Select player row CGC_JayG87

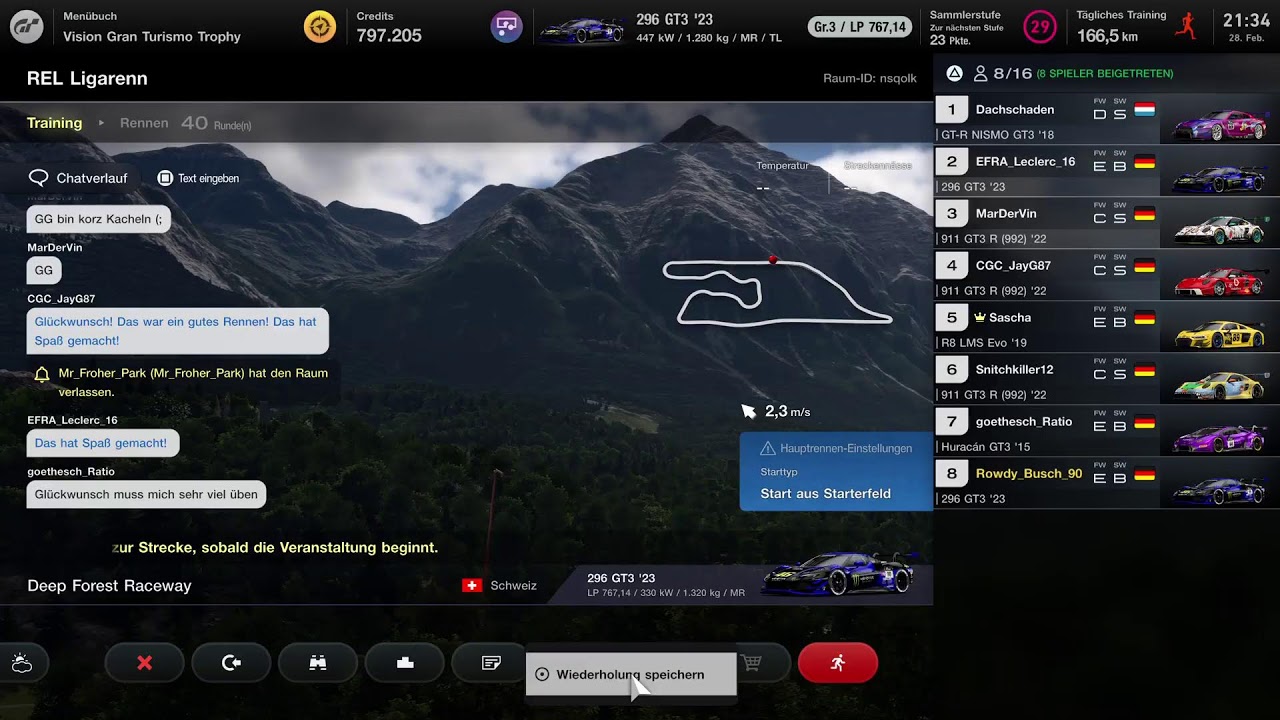tap(1107, 275)
